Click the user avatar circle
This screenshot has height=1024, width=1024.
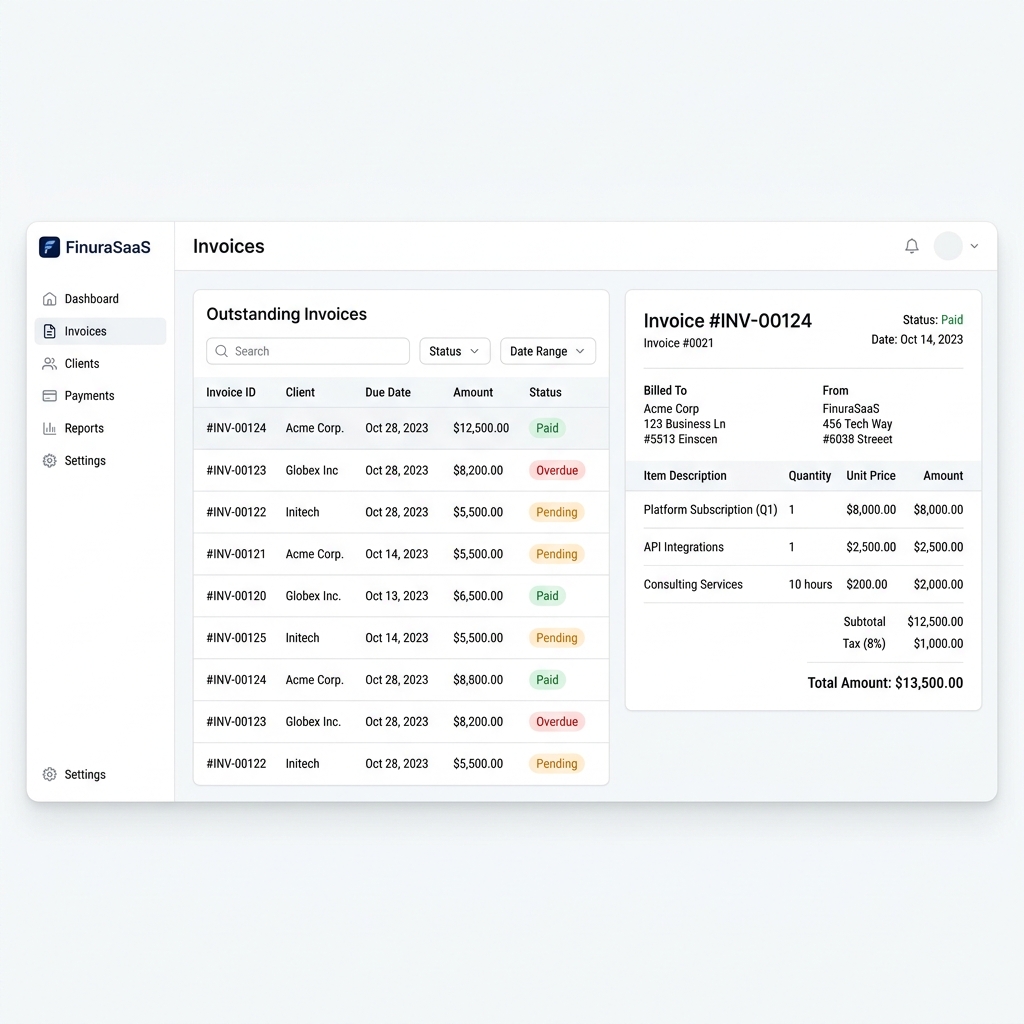click(x=948, y=246)
